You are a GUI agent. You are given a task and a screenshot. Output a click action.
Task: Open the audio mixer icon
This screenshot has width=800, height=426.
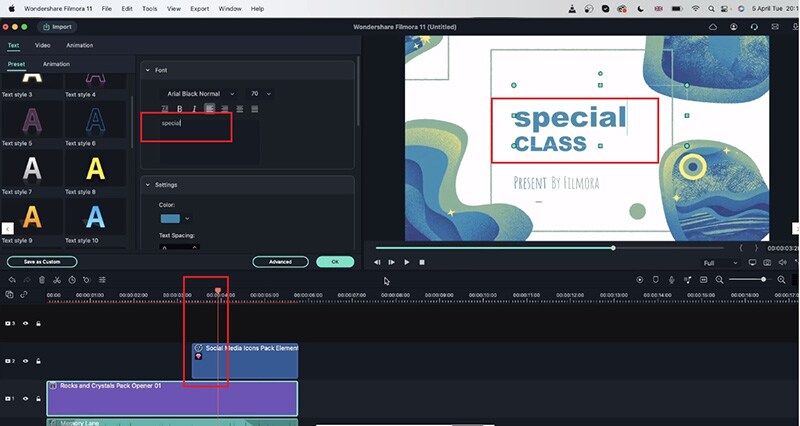click(688, 280)
